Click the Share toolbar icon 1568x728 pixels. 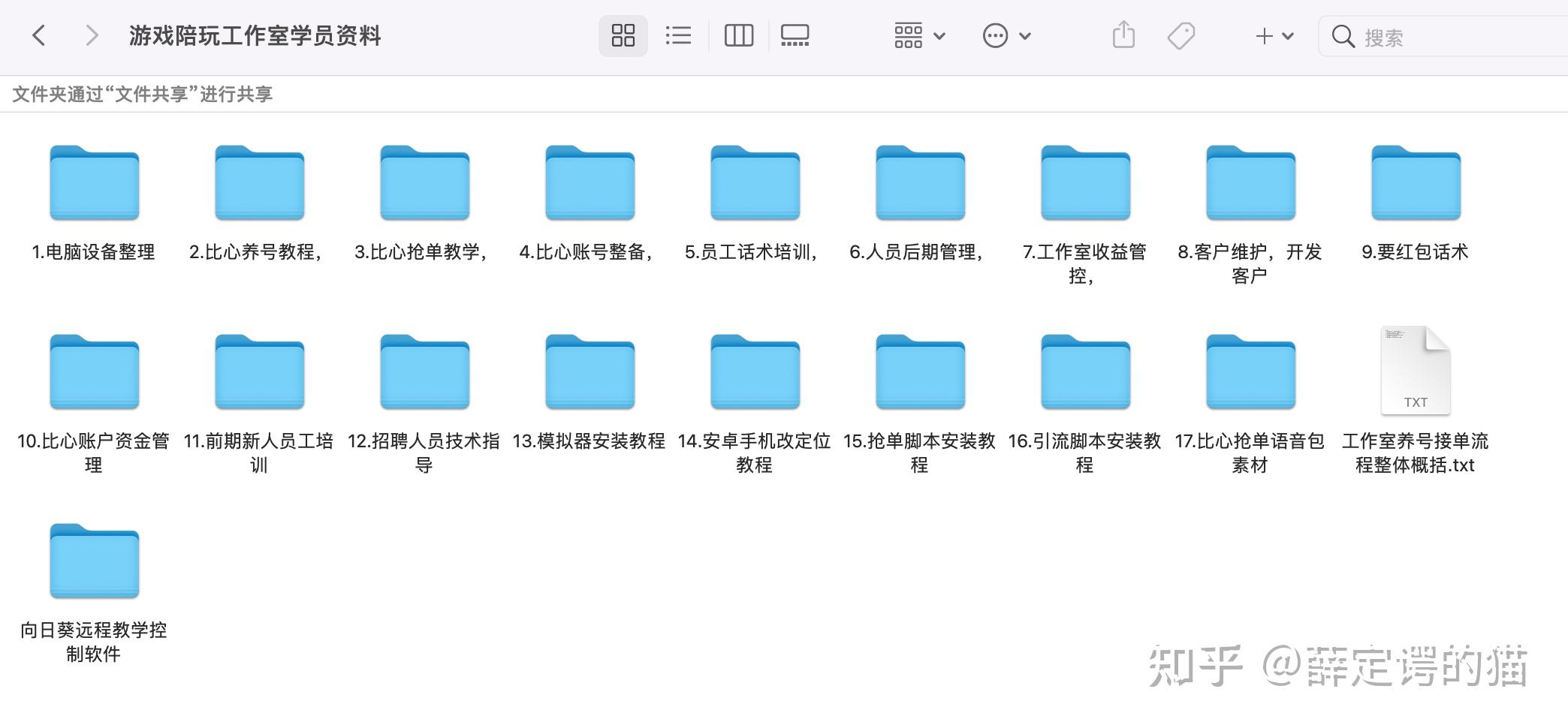[x=1123, y=35]
